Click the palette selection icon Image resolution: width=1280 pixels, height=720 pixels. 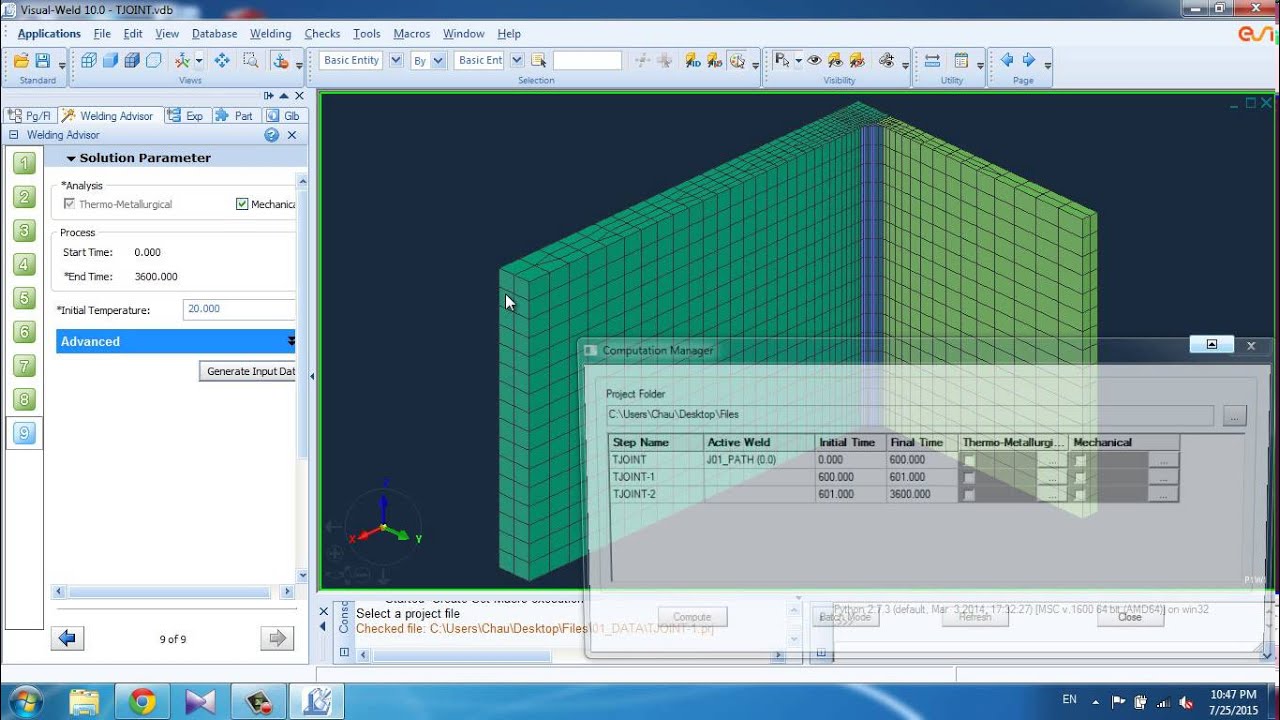point(738,60)
